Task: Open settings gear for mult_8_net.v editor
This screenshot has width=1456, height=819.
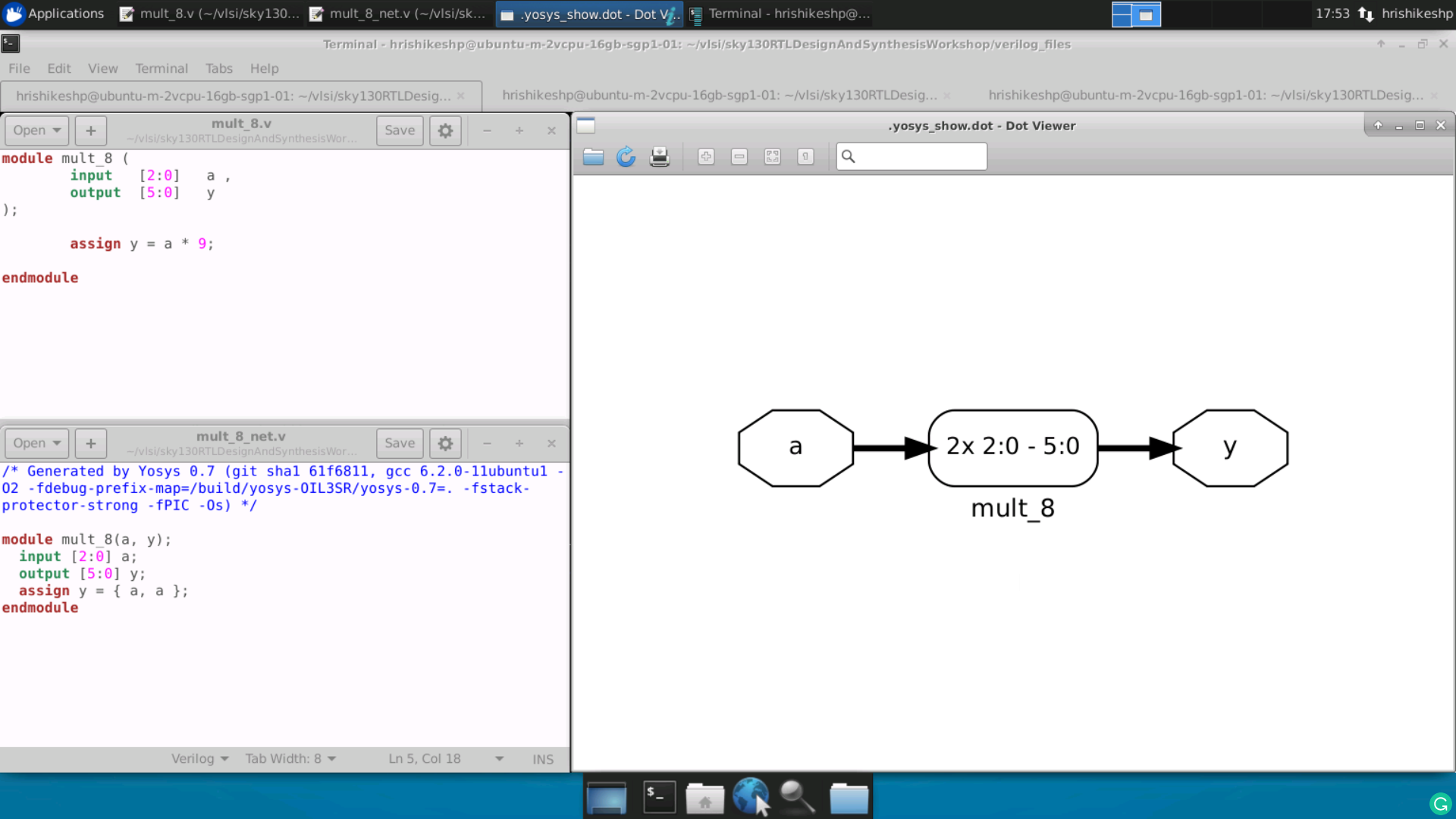Action: click(445, 444)
